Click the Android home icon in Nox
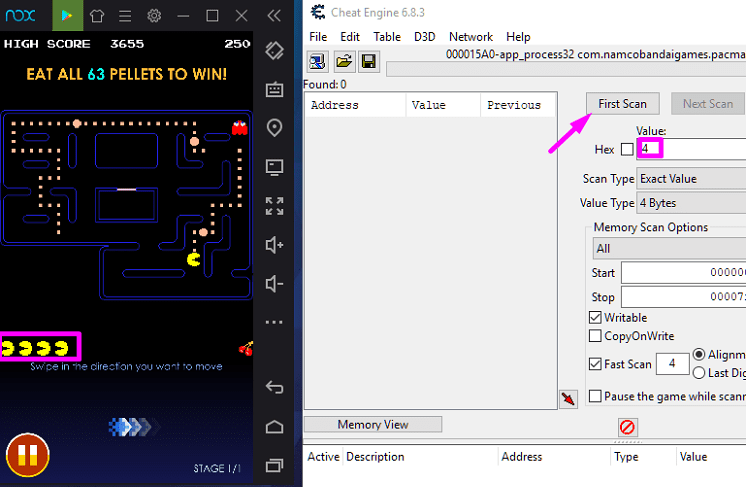 coord(275,427)
